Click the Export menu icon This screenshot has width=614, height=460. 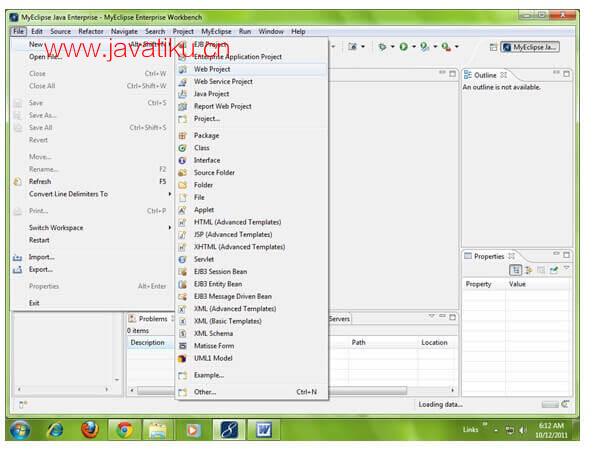click(x=18, y=270)
